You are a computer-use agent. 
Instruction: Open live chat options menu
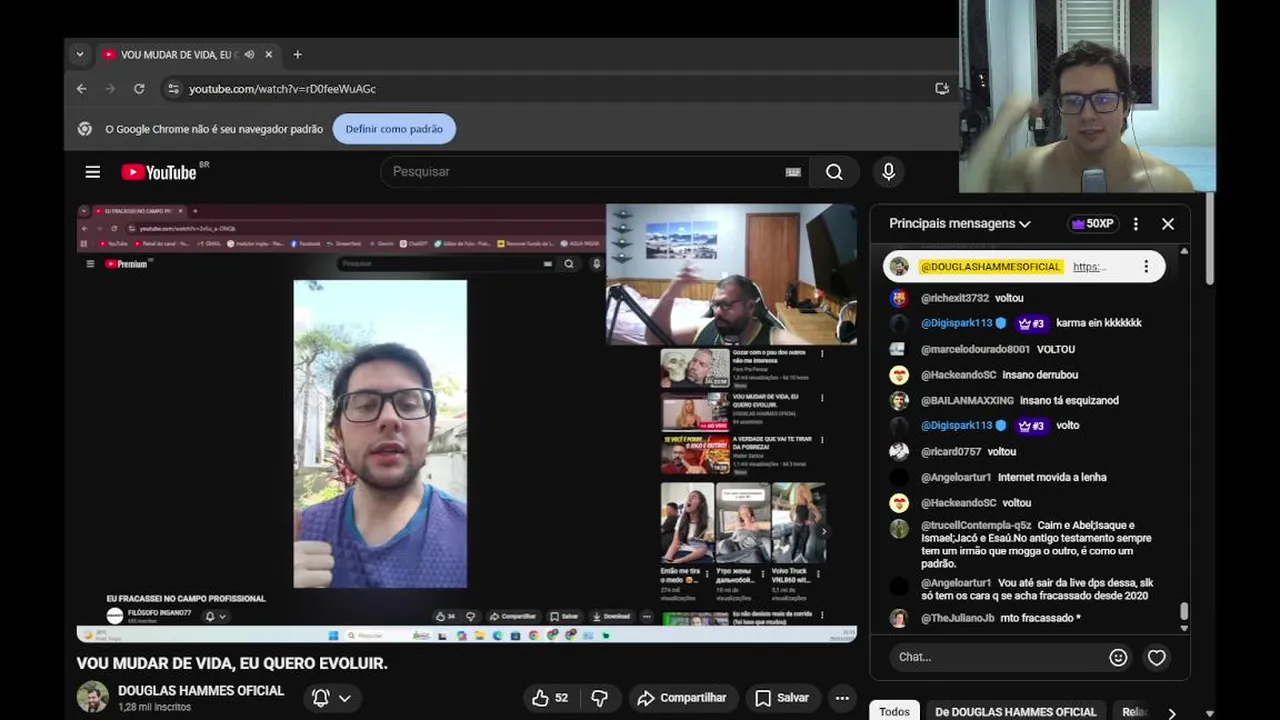[1135, 224]
